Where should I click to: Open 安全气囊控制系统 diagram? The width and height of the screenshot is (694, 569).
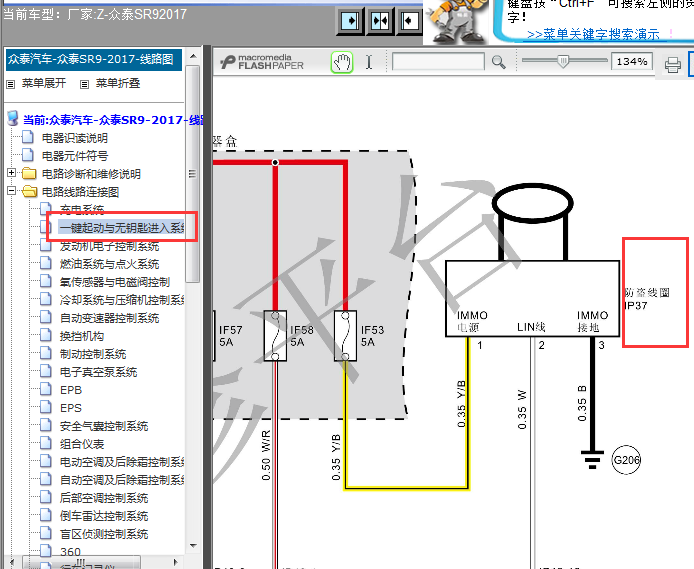pos(104,426)
